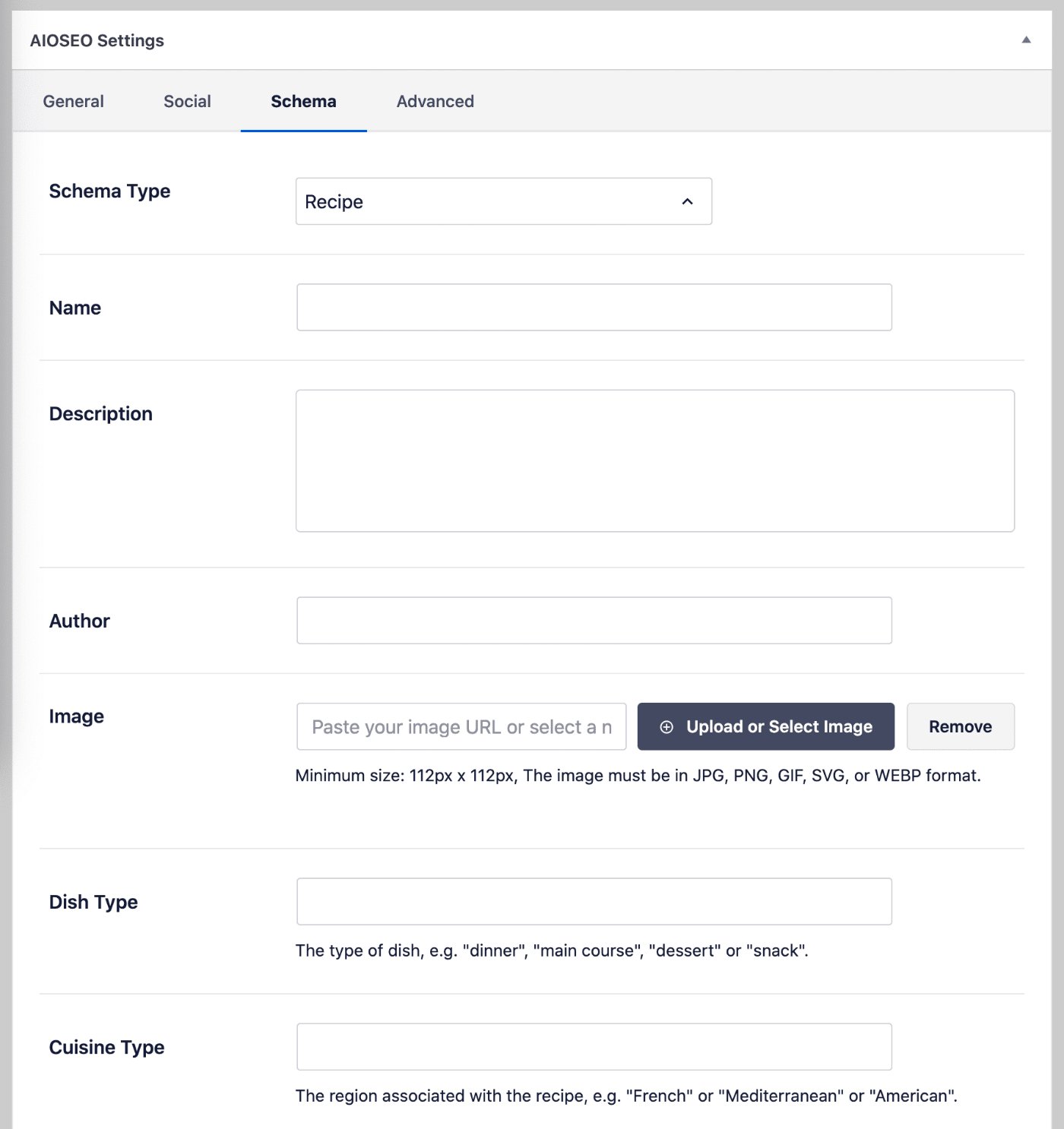Switch to the General tab
Viewport: 1064px width, 1129px height.
[73, 101]
